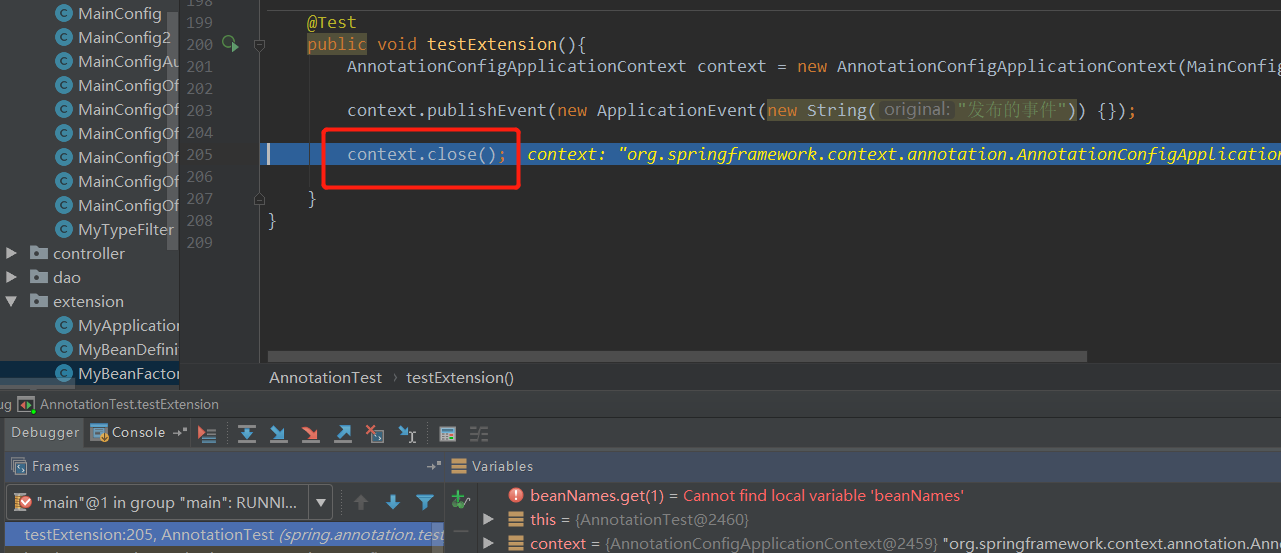Image resolution: width=1281 pixels, height=553 pixels.
Task: Click the red Force Step Into icon
Action: [x=311, y=434]
